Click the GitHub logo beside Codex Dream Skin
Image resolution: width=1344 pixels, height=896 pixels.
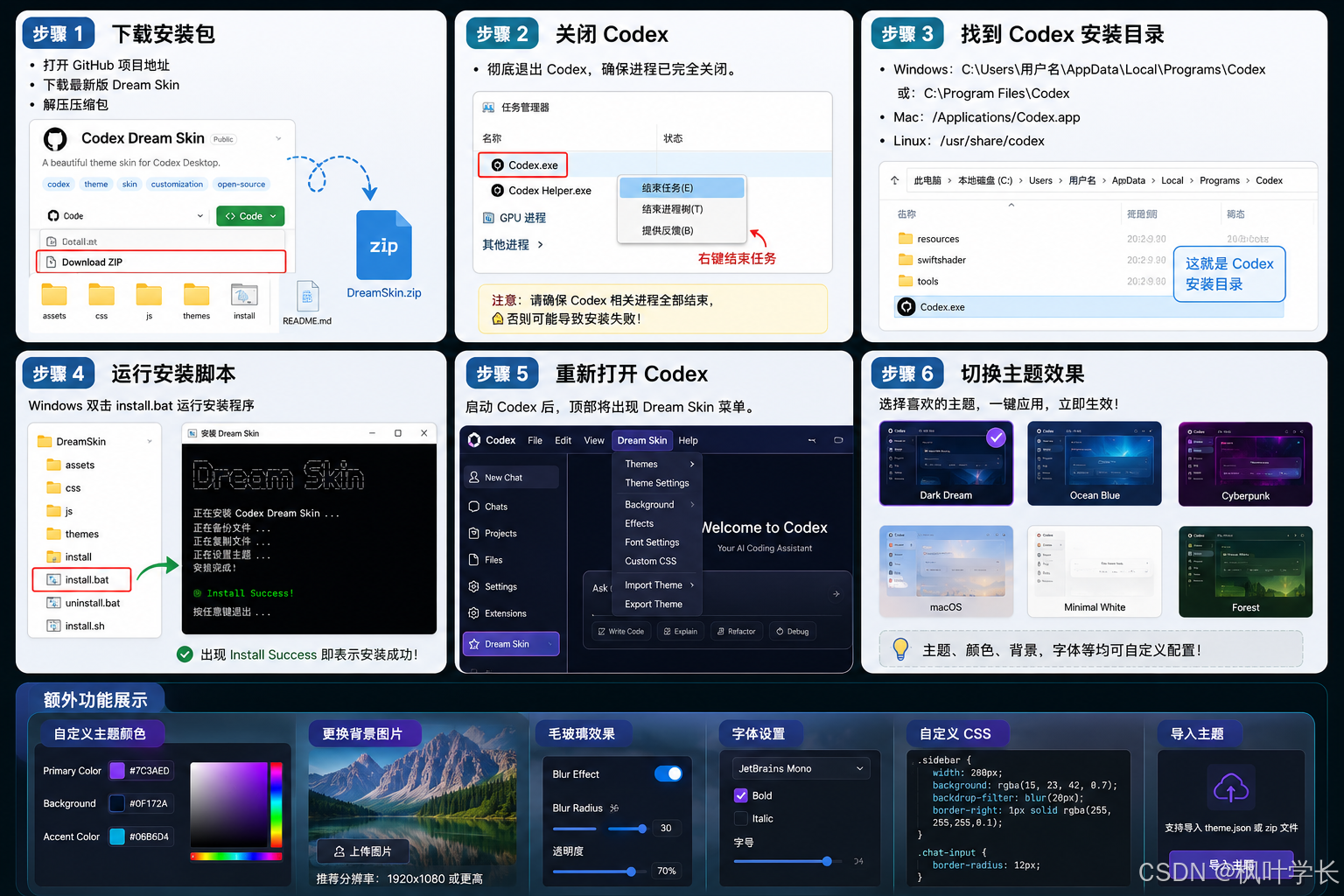[x=55, y=139]
